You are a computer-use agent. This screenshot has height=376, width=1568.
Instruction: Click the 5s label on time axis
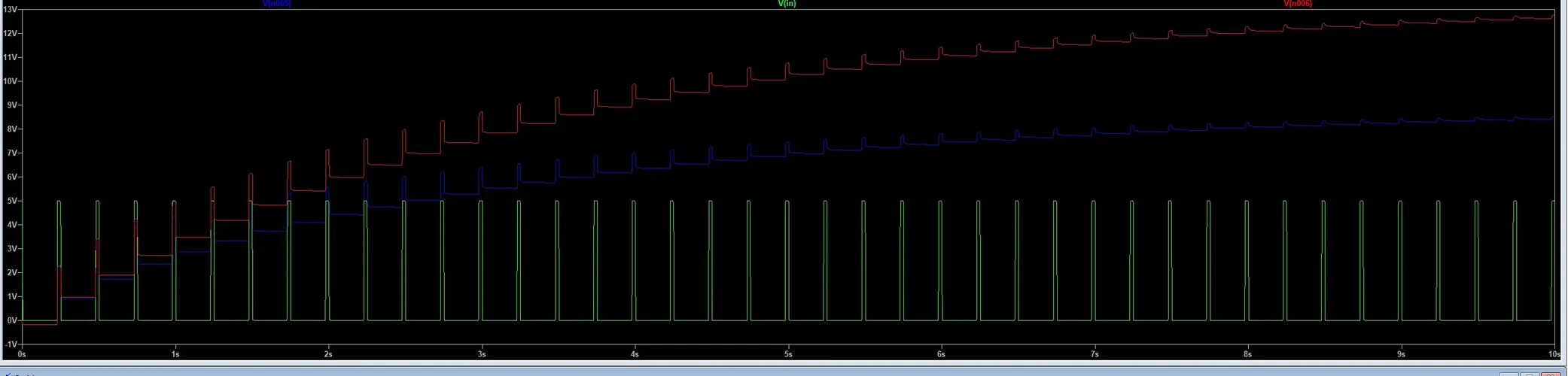(788, 354)
